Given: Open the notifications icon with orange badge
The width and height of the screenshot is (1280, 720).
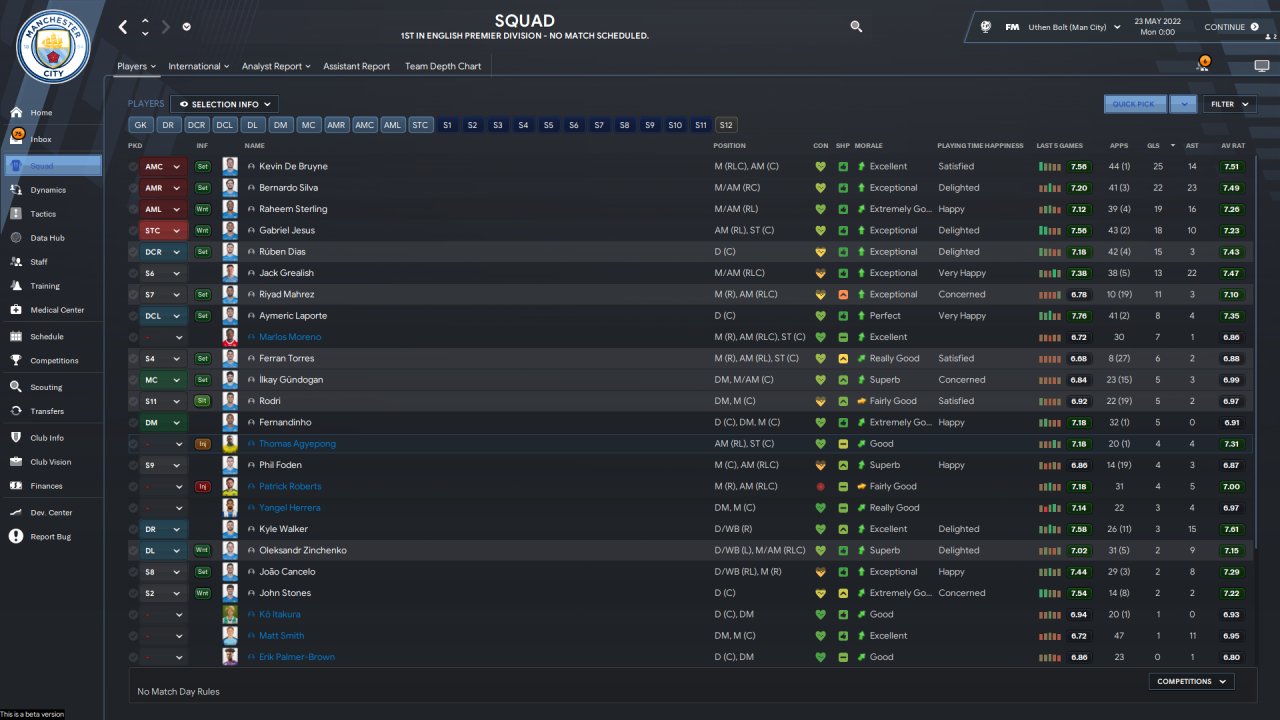Looking at the screenshot, I should 1203,64.
